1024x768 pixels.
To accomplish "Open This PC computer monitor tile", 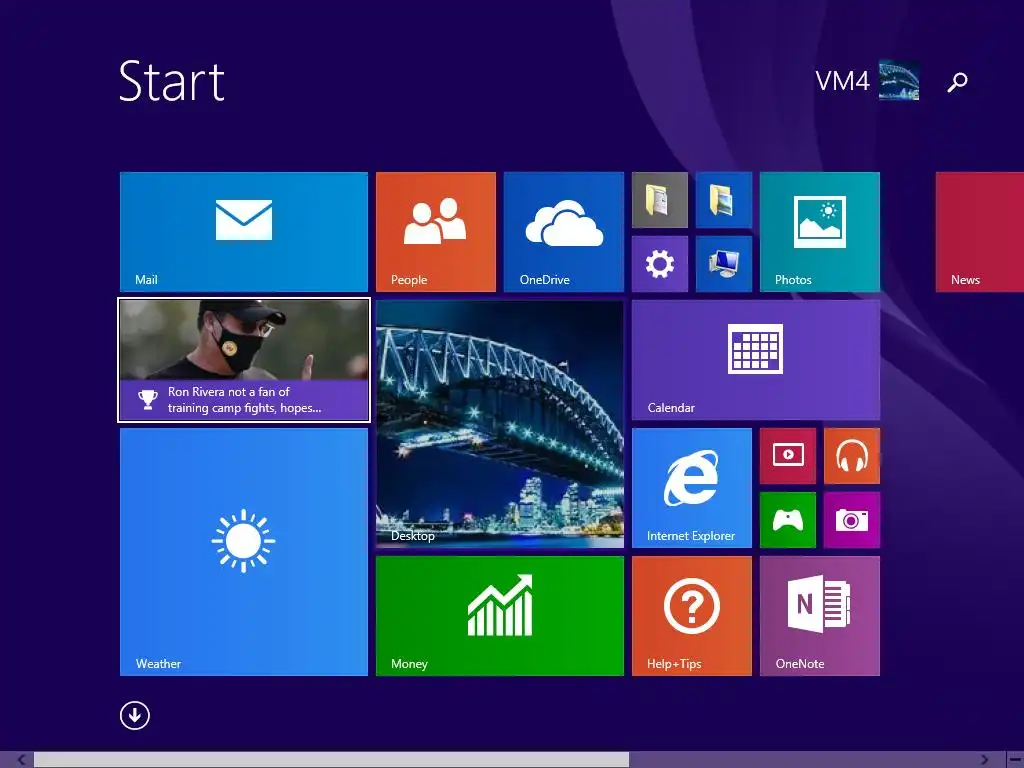I will click(724, 264).
